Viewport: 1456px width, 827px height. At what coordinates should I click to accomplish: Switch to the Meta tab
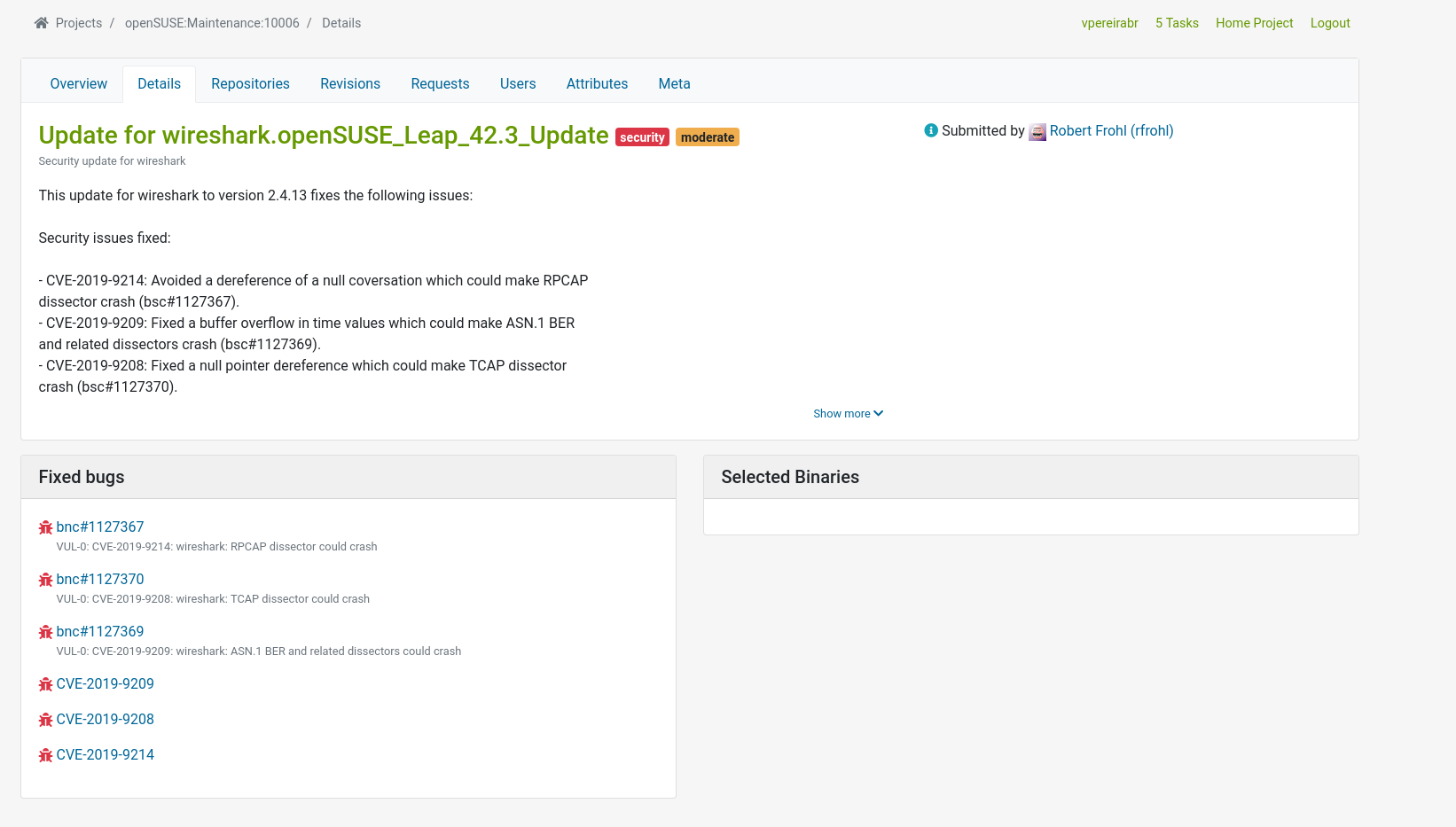tap(674, 83)
